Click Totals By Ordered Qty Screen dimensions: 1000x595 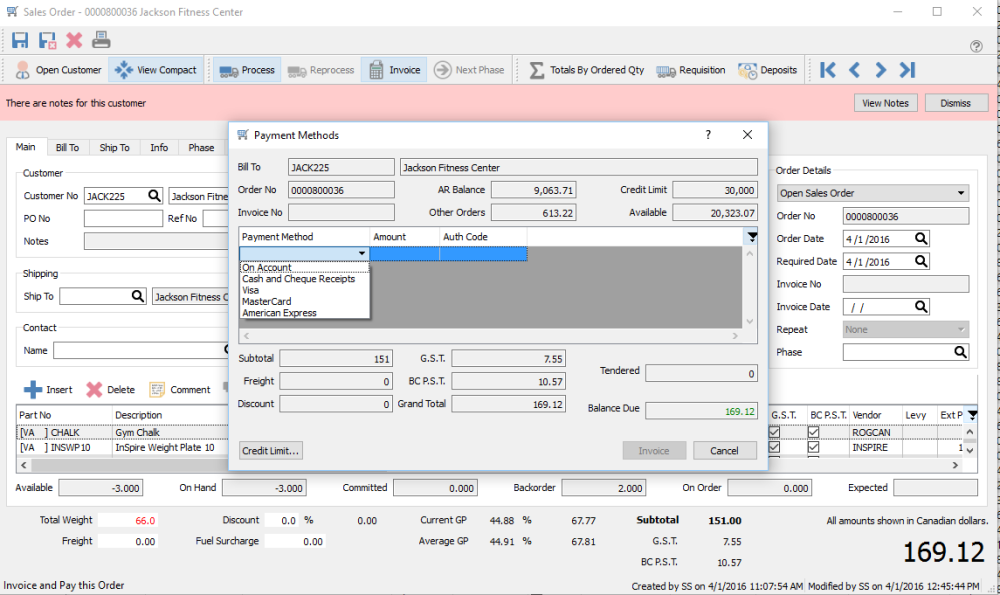pos(586,70)
